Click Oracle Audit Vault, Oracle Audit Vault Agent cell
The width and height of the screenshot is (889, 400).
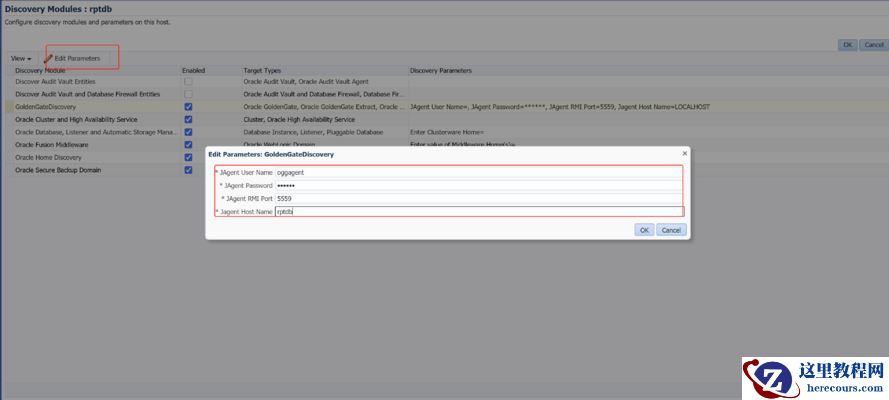coord(306,82)
